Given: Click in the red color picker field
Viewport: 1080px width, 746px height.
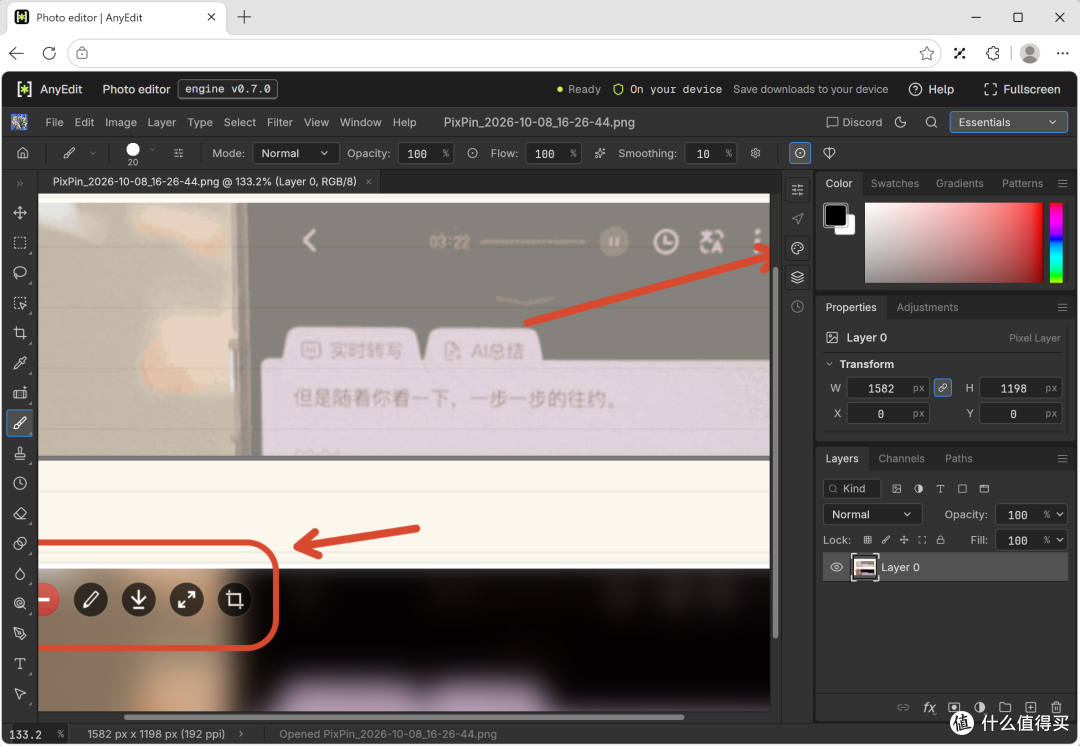Looking at the screenshot, I should click(x=953, y=242).
